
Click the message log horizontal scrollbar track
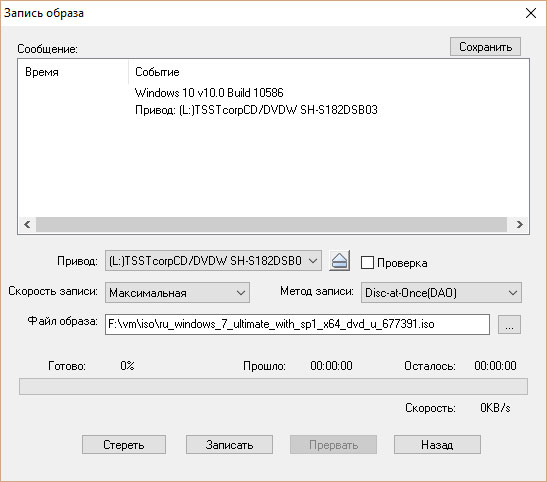271,224
